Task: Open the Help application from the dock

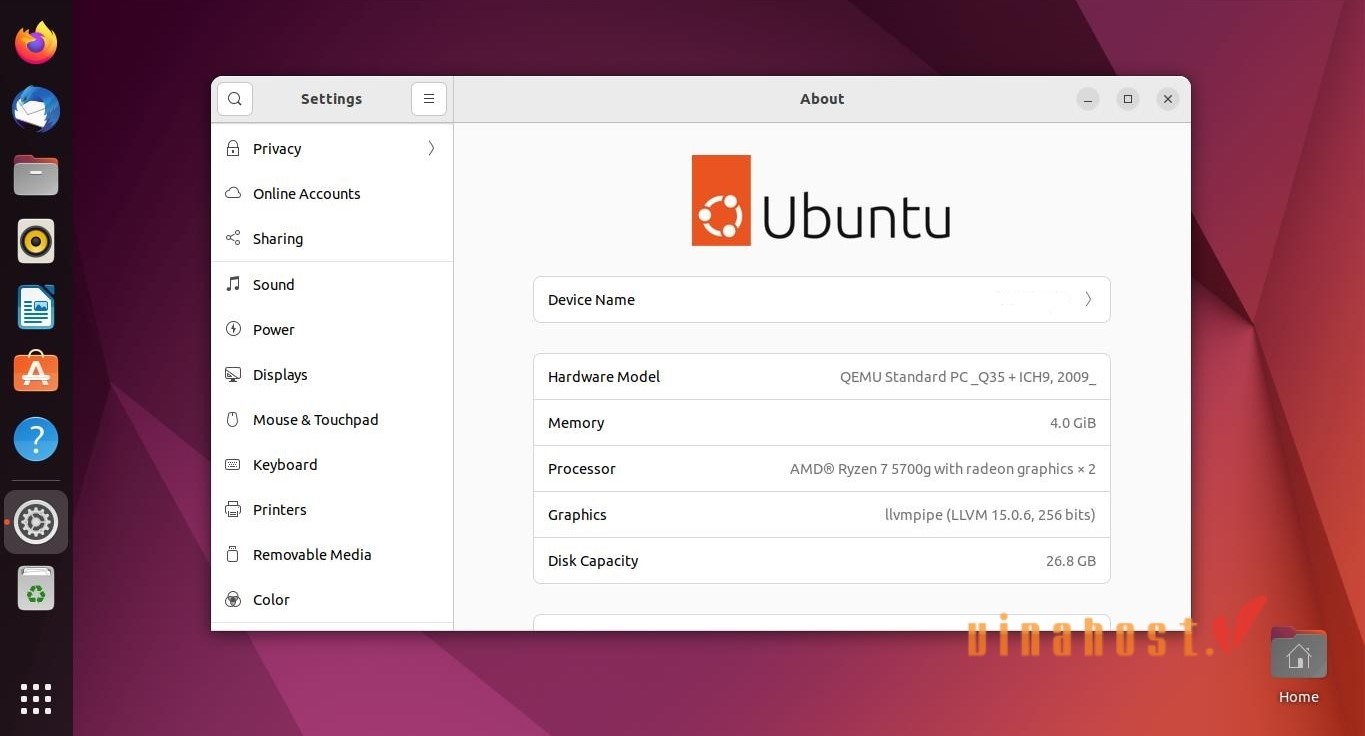Action: 36,438
